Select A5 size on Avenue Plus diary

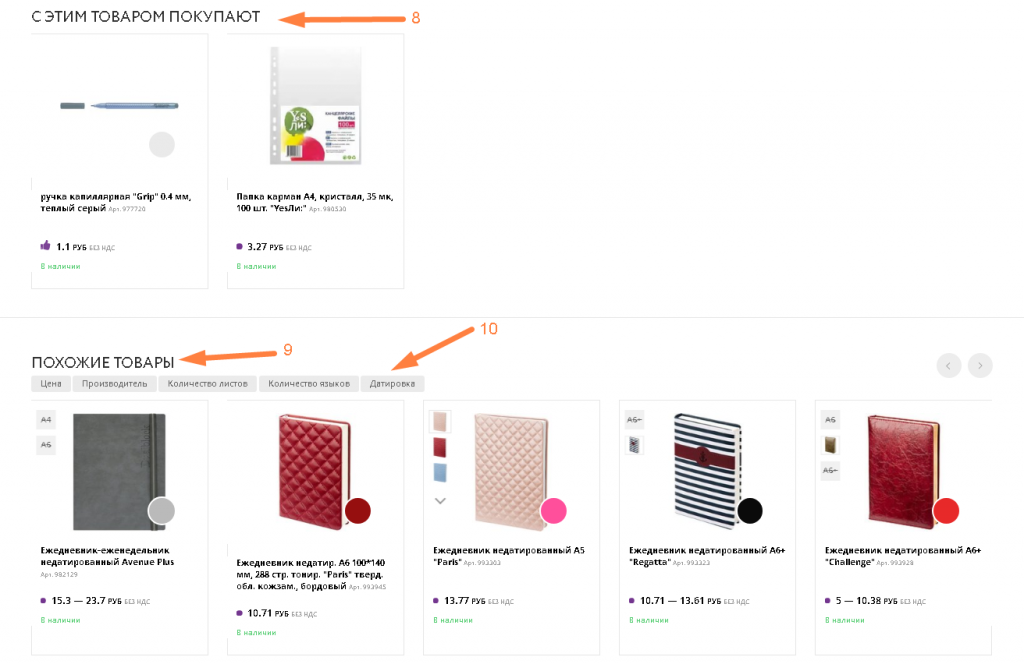click(x=46, y=445)
